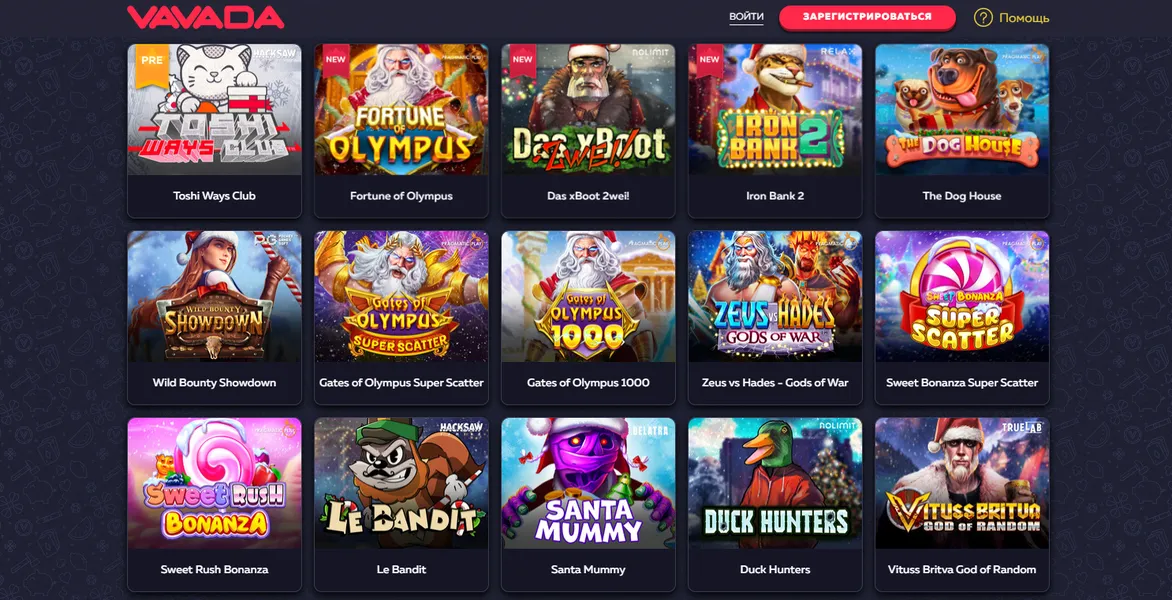Open the Помощь help link

[1024, 18]
